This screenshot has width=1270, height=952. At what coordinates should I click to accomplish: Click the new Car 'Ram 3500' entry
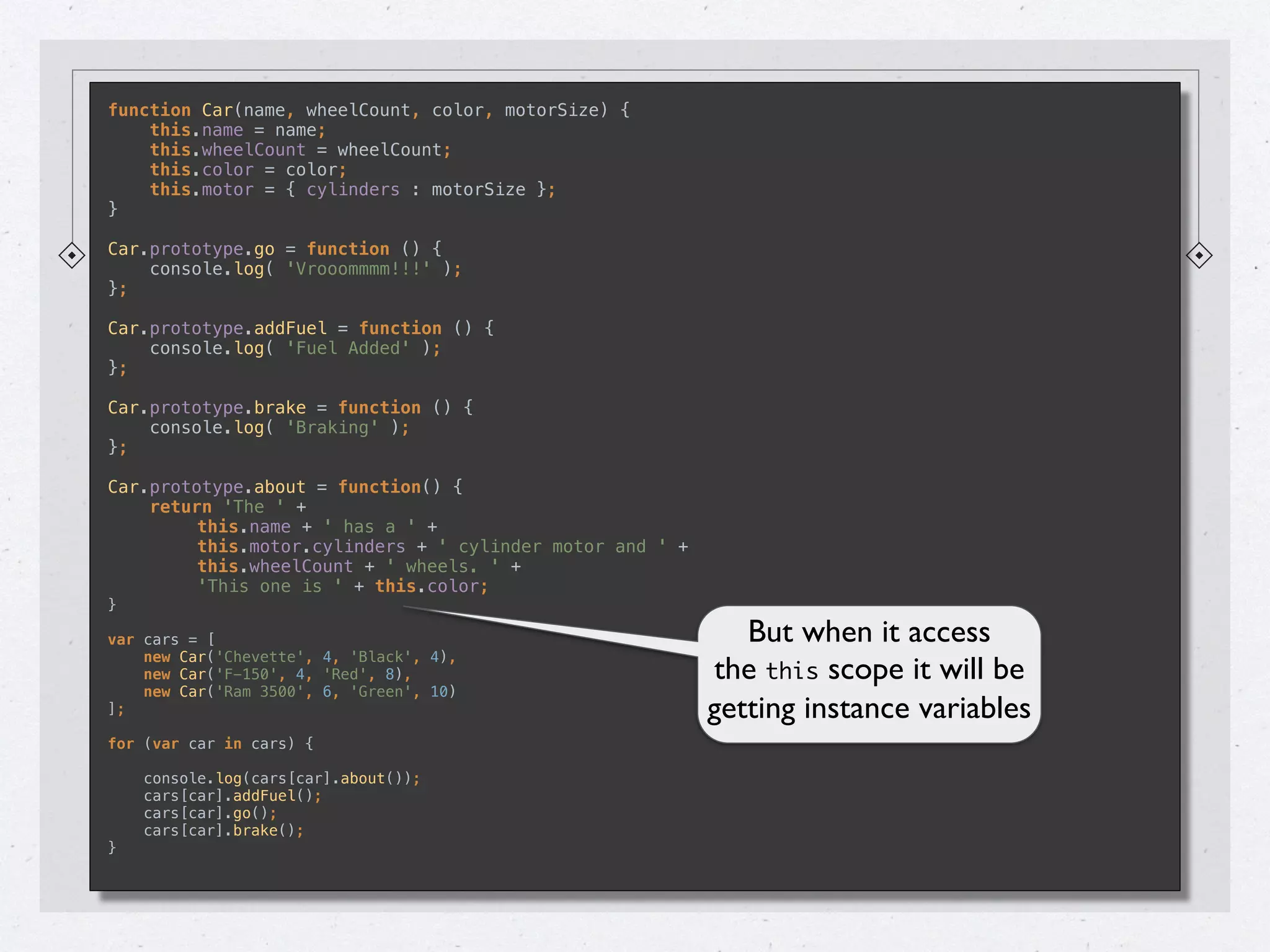point(300,692)
